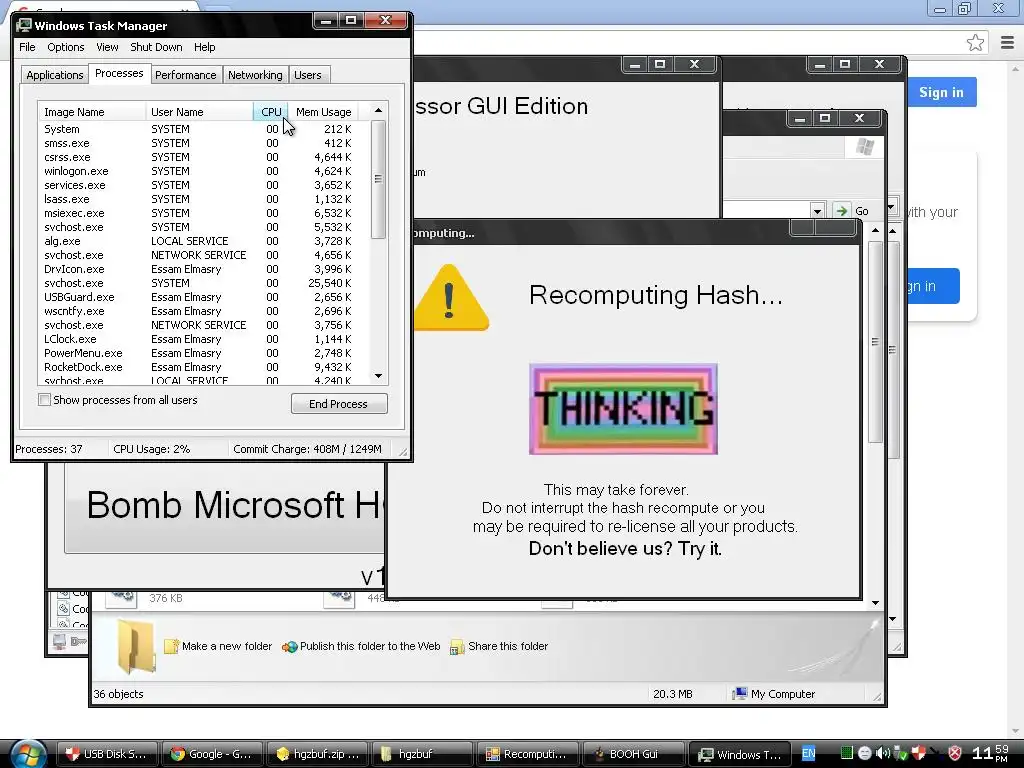
Task: Sort processes by User Name column
Action: (x=199, y=112)
